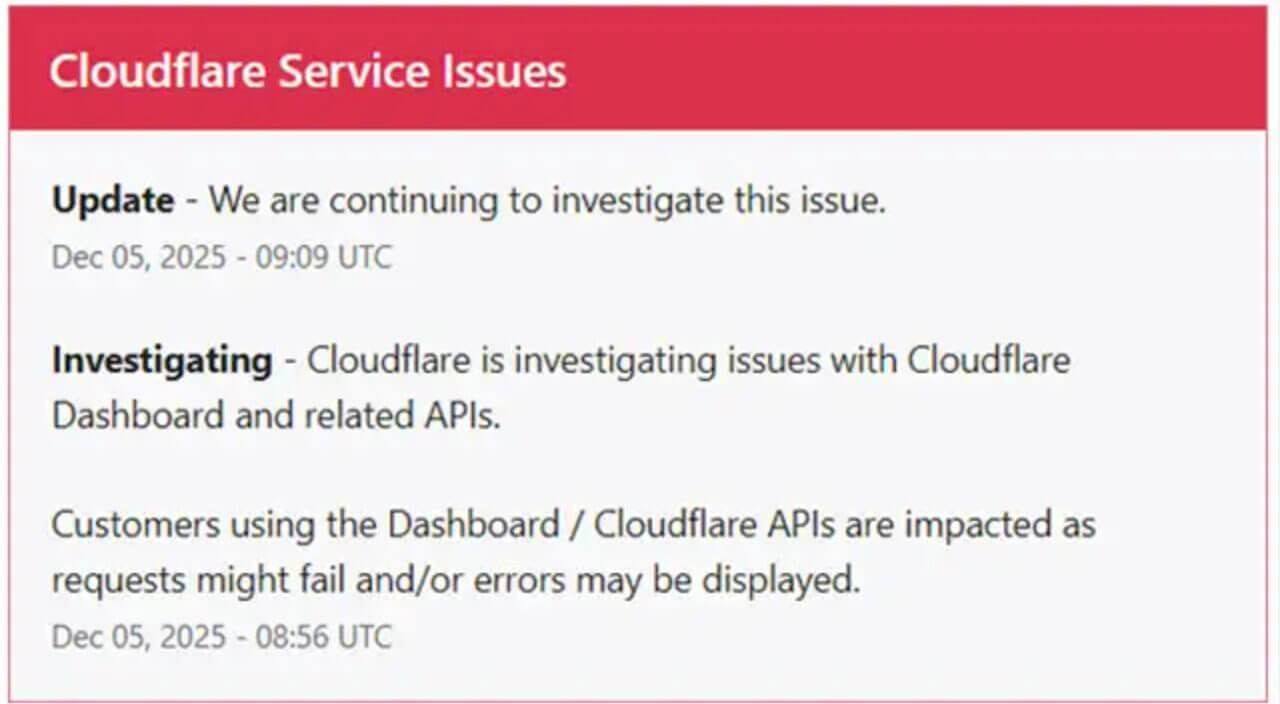Click "Dashboard and related APIs." line
The width and height of the screenshot is (1280, 704).
[x=276, y=416]
